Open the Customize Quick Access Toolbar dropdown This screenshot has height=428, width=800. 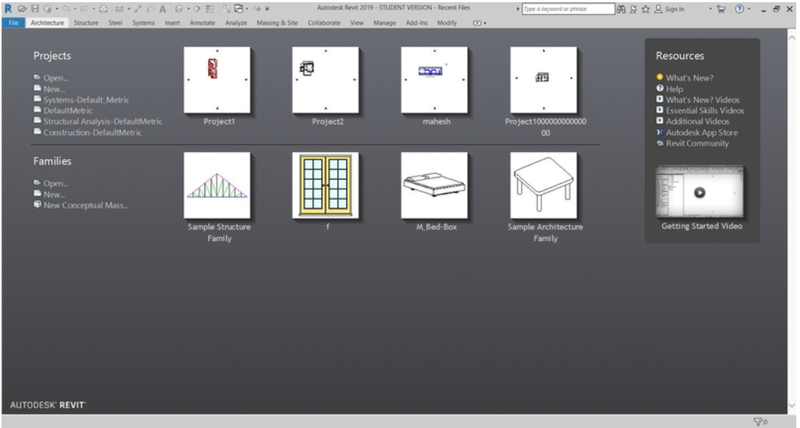(x=267, y=9)
